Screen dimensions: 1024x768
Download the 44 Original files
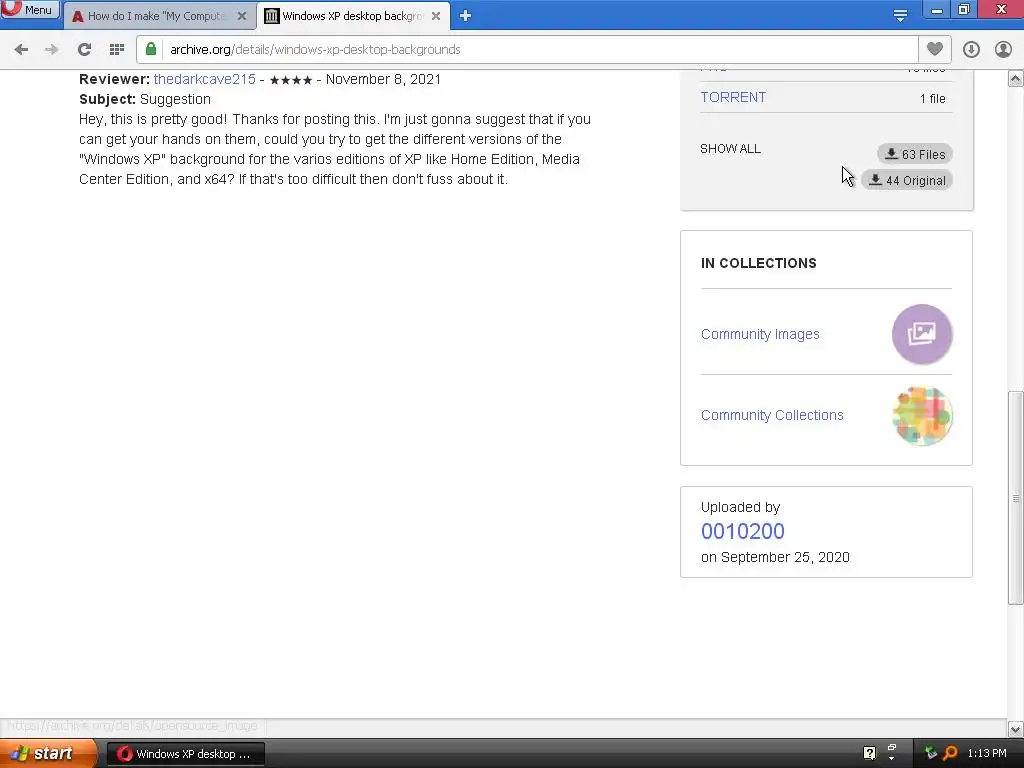coord(907,180)
